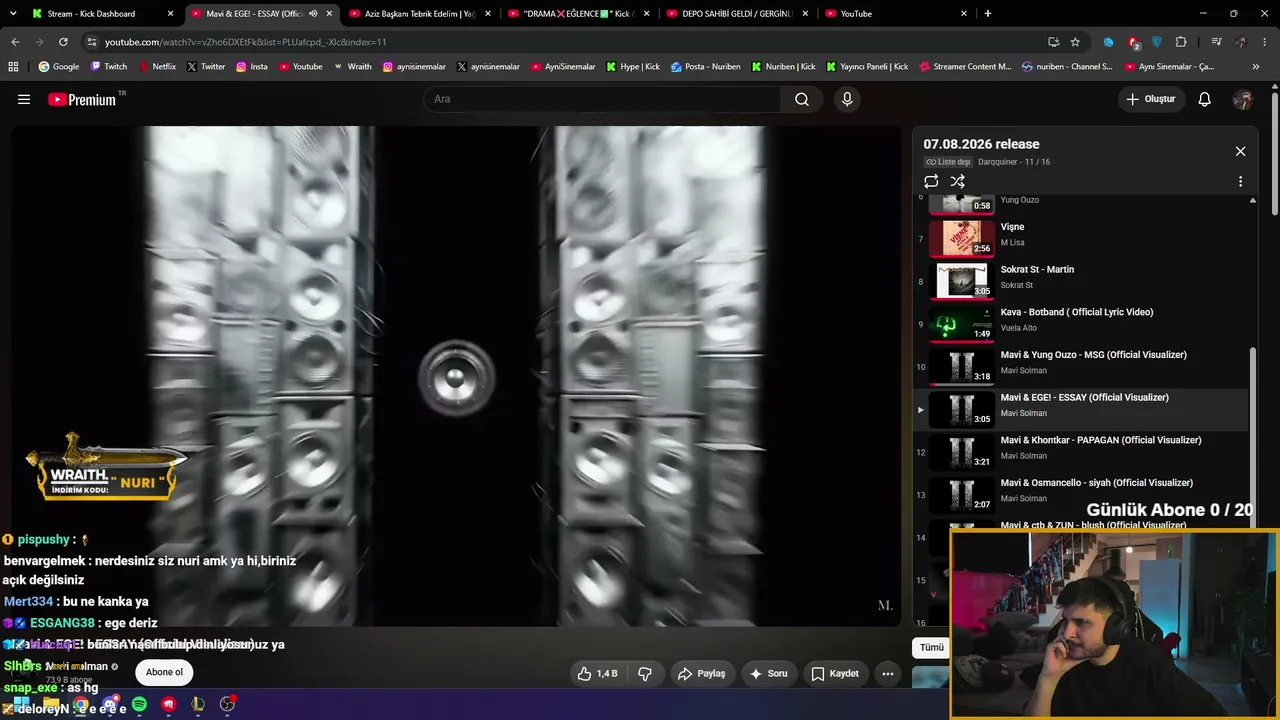Image resolution: width=1280 pixels, height=720 pixels.
Task: Open Discord from the taskbar
Action: tap(110, 704)
